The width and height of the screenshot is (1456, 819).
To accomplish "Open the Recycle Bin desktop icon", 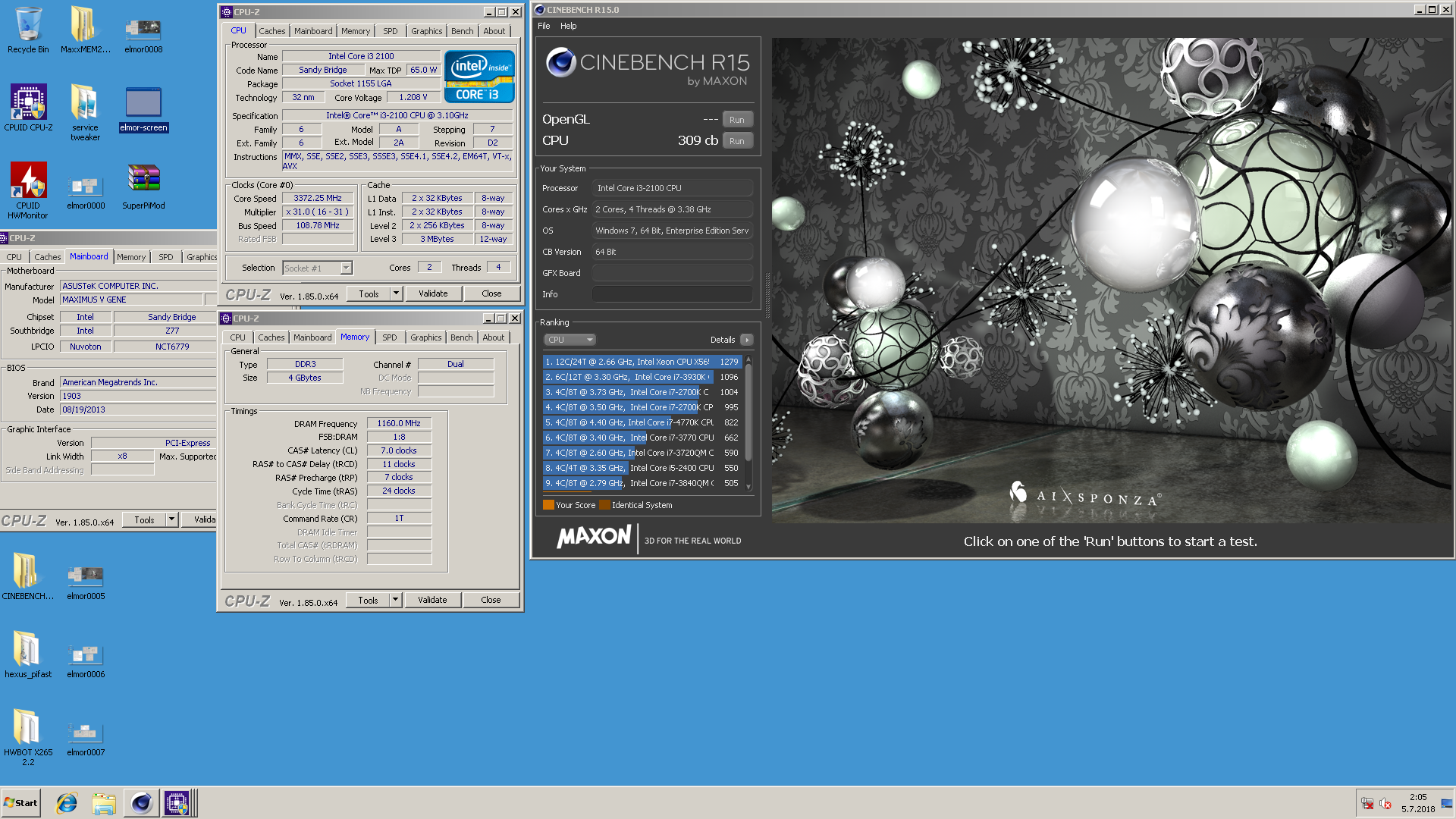I will [x=28, y=30].
